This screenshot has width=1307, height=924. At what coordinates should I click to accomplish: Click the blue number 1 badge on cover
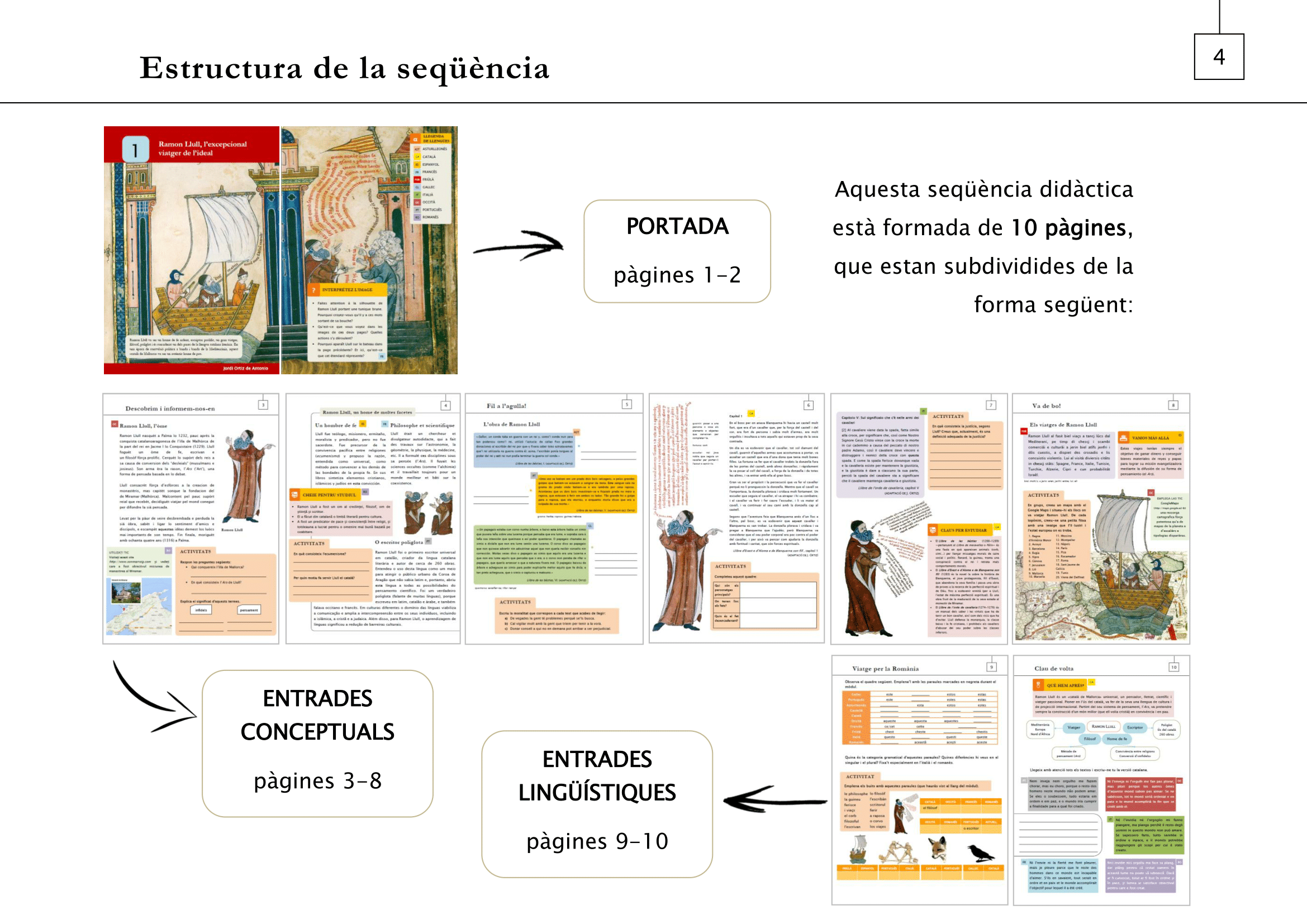(135, 150)
